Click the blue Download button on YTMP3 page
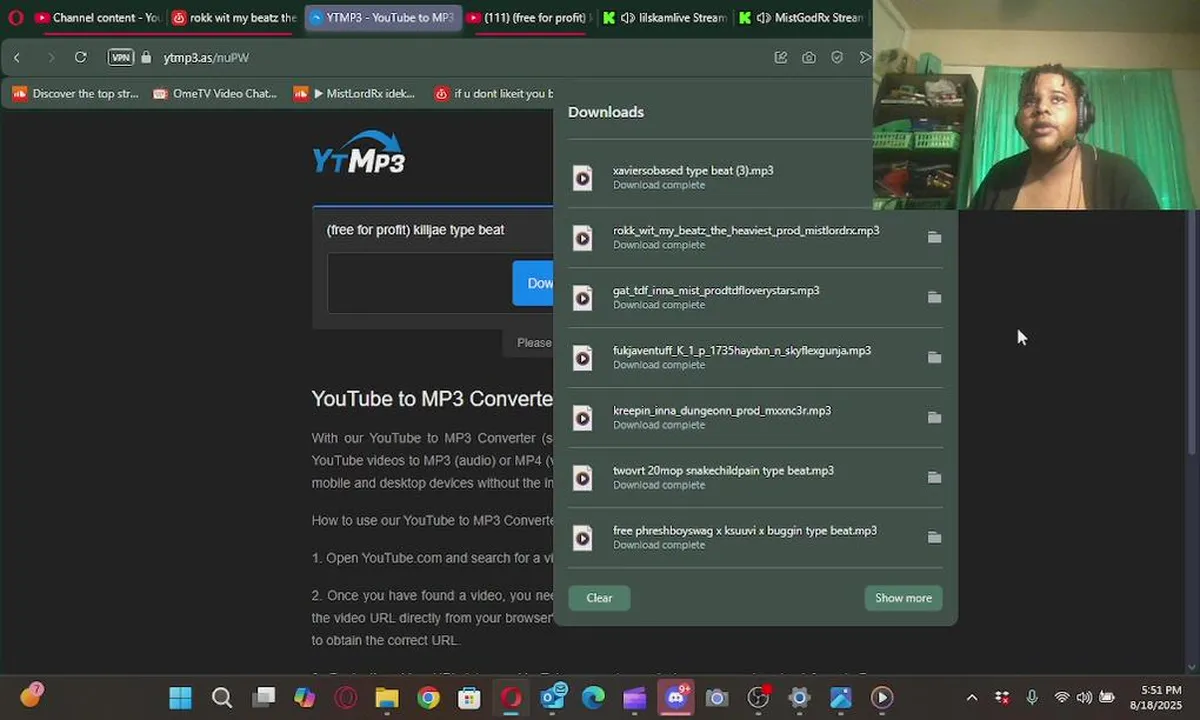This screenshot has width=1200, height=720. 533,283
